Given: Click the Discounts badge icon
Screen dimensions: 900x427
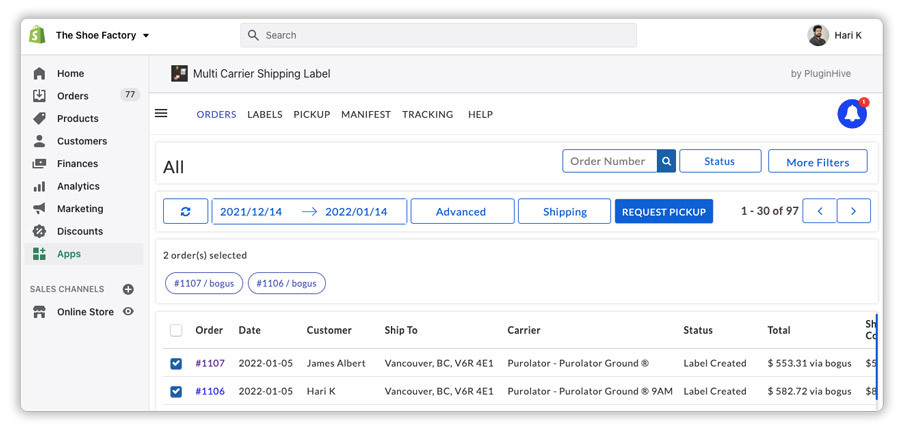Looking at the screenshot, I should tap(39, 231).
